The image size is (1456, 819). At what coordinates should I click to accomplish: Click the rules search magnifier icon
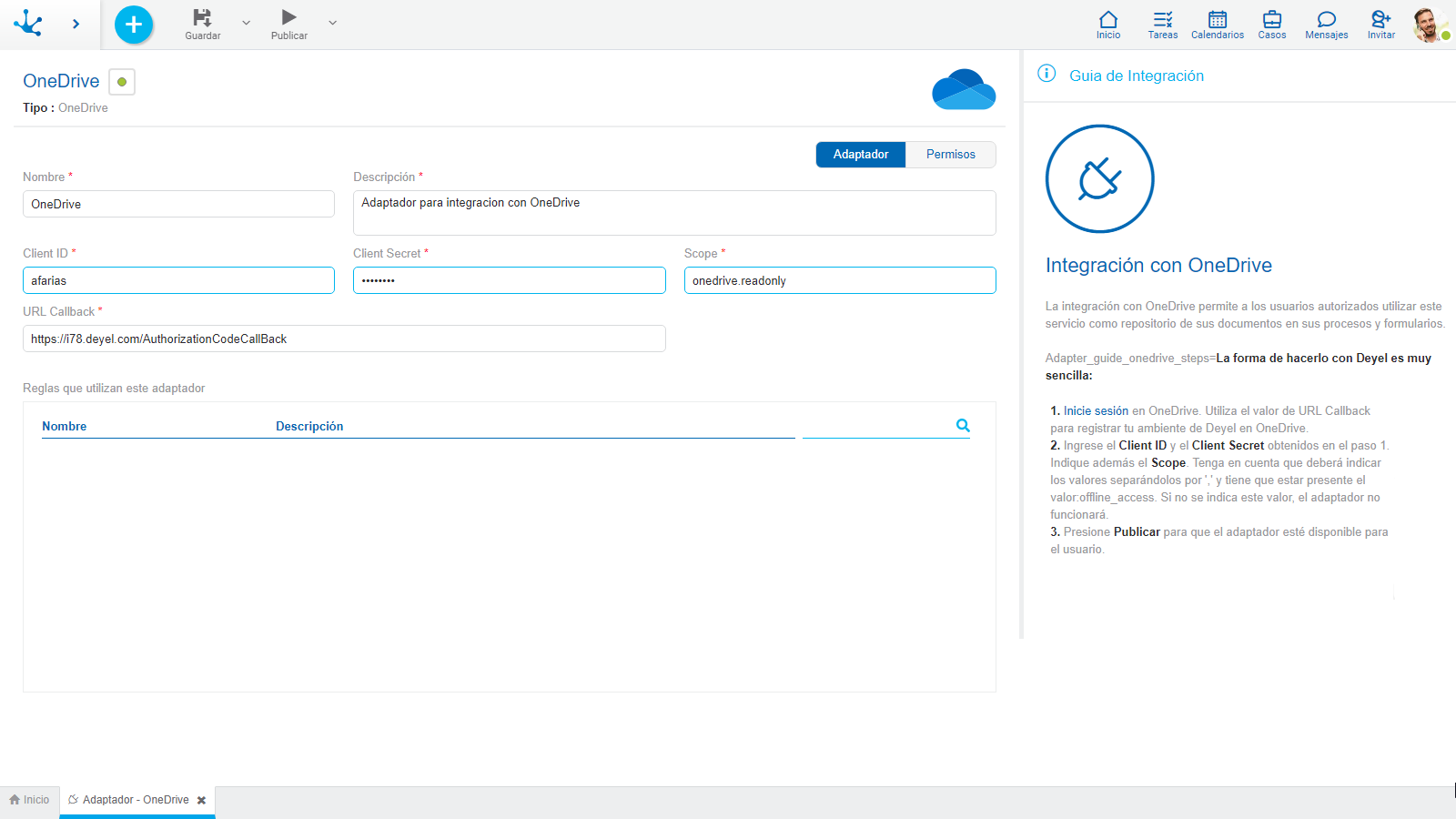[963, 425]
